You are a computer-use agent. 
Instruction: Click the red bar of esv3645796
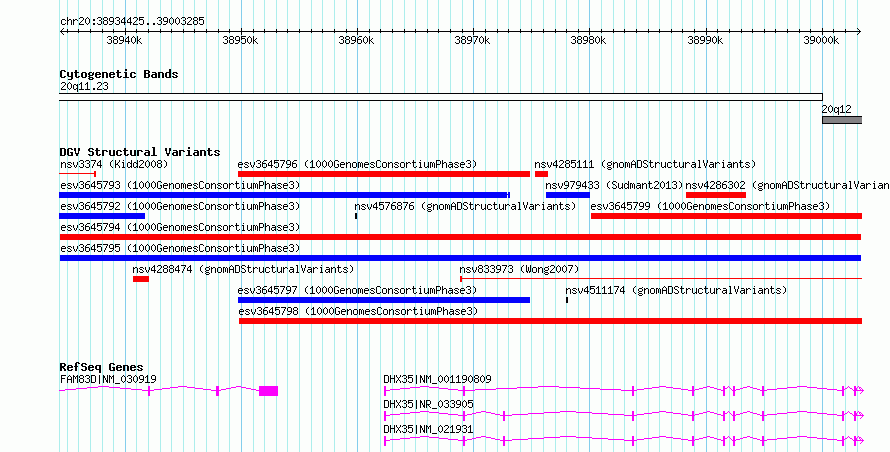pos(384,174)
